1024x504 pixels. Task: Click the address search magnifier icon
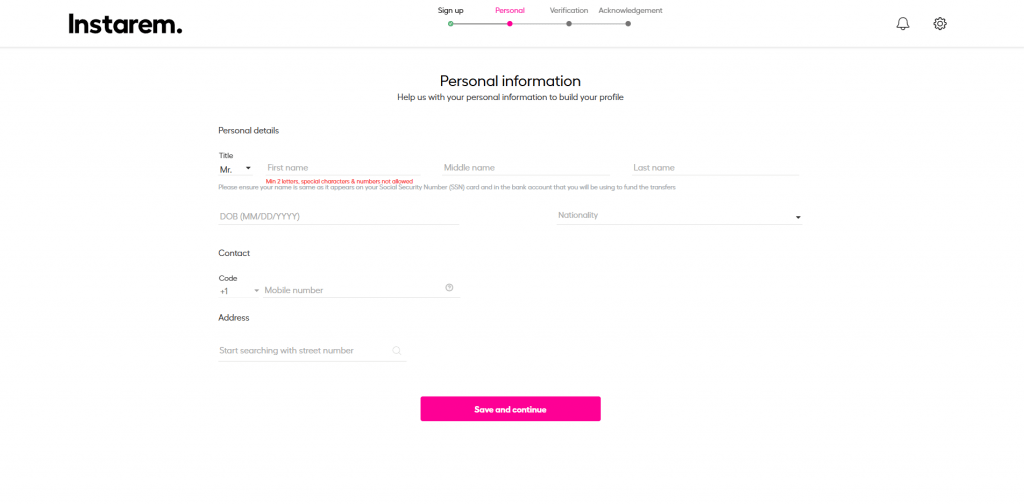click(397, 351)
